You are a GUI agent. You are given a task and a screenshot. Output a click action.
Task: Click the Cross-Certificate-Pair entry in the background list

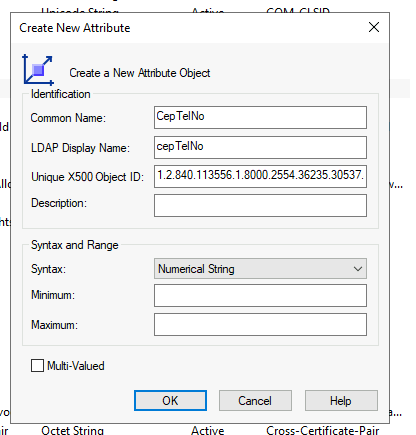coord(322,430)
